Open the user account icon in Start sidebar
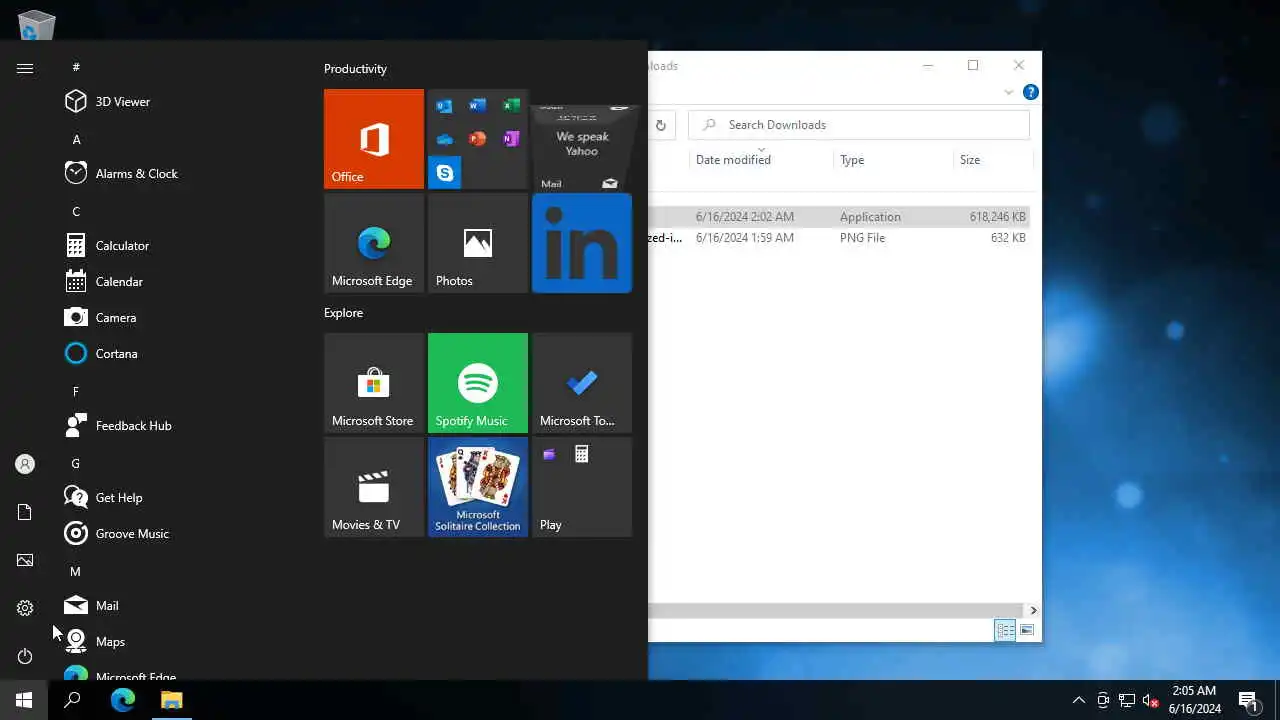Viewport: 1280px width, 720px height. click(x=25, y=464)
